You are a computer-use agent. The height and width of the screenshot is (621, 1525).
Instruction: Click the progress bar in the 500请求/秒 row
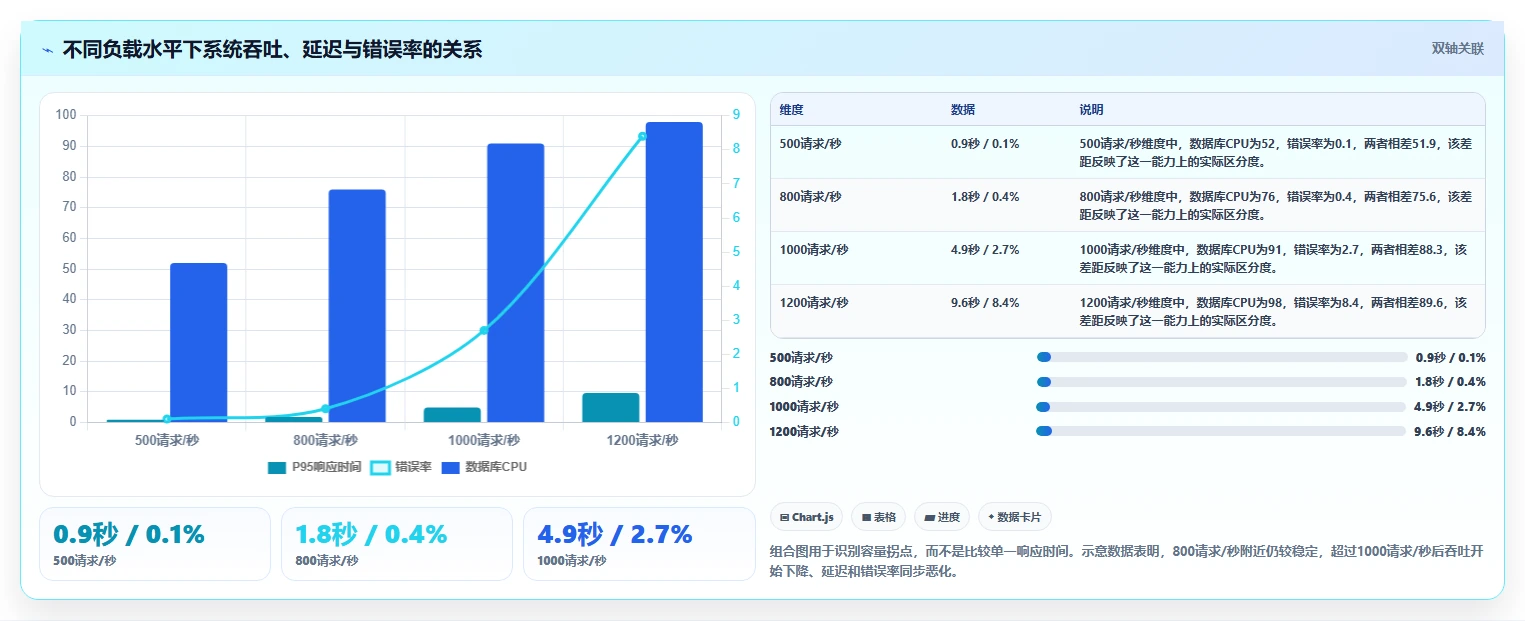click(x=1222, y=357)
